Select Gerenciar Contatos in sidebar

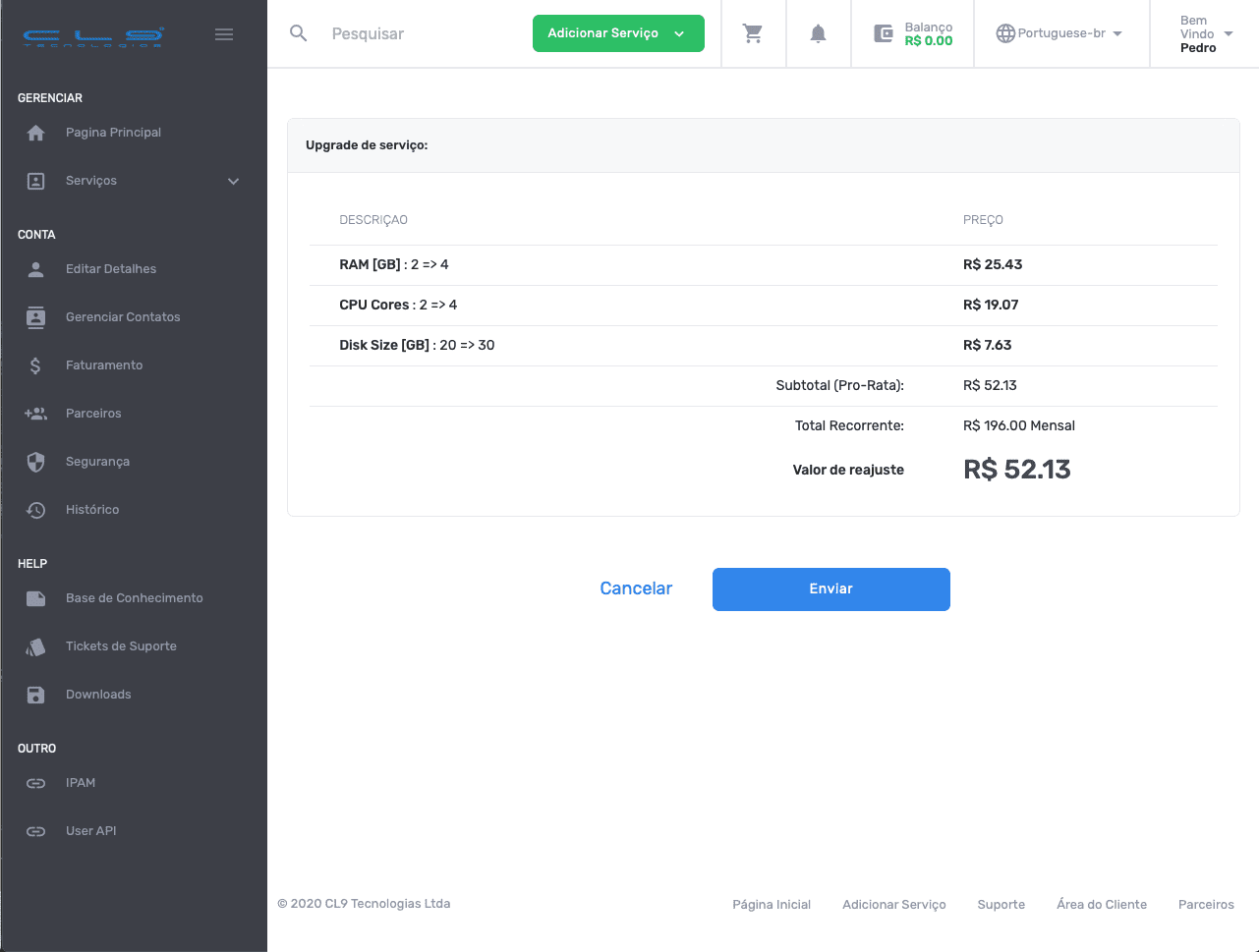tap(123, 317)
